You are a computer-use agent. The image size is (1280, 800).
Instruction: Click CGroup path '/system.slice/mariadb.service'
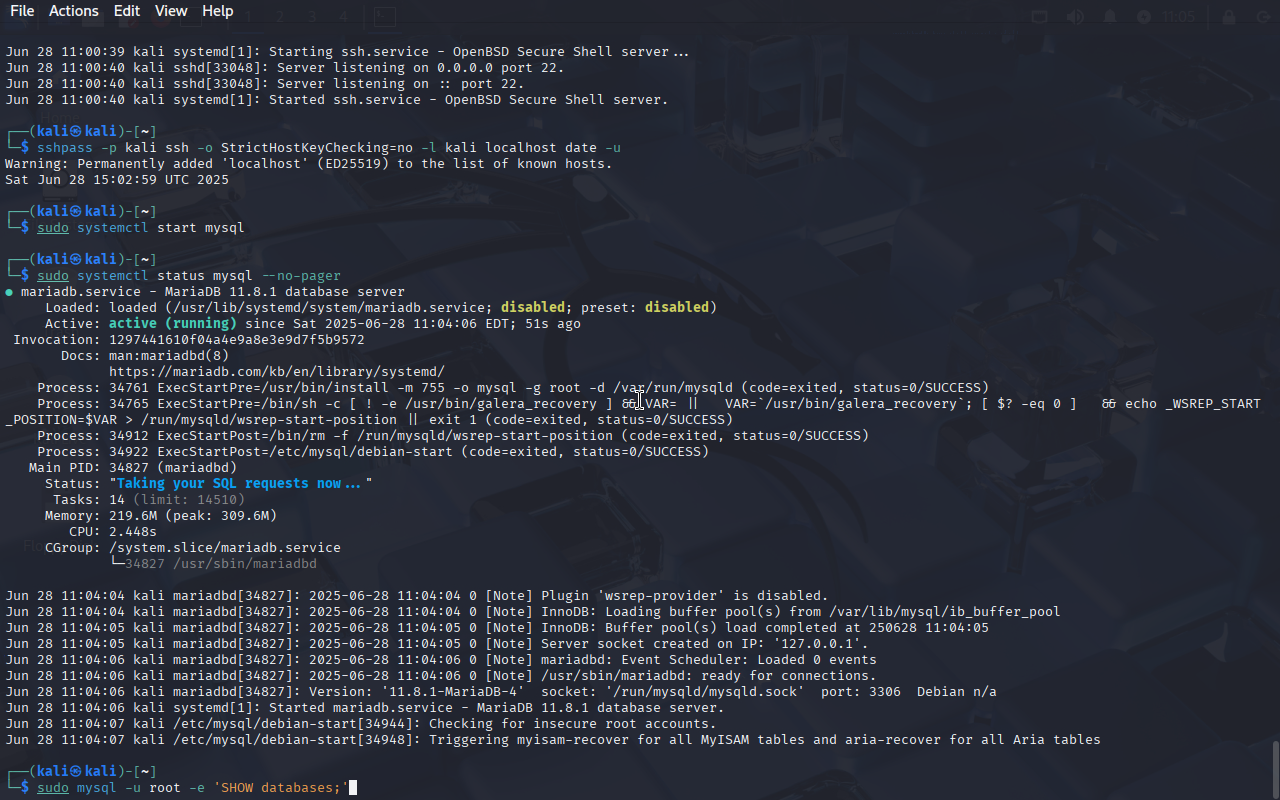(225, 548)
